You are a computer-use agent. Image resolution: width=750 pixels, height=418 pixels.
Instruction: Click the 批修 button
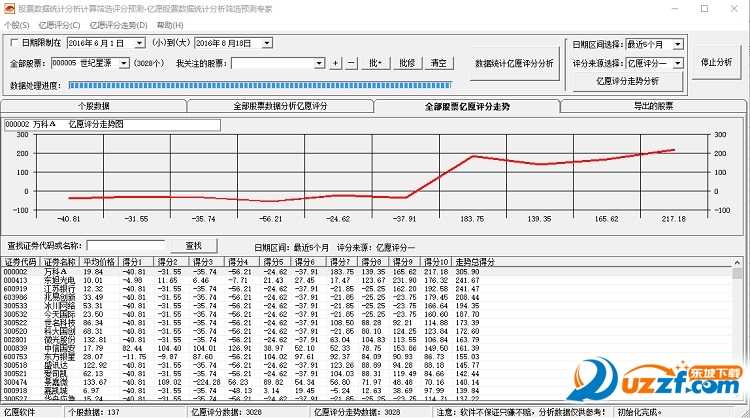407,63
